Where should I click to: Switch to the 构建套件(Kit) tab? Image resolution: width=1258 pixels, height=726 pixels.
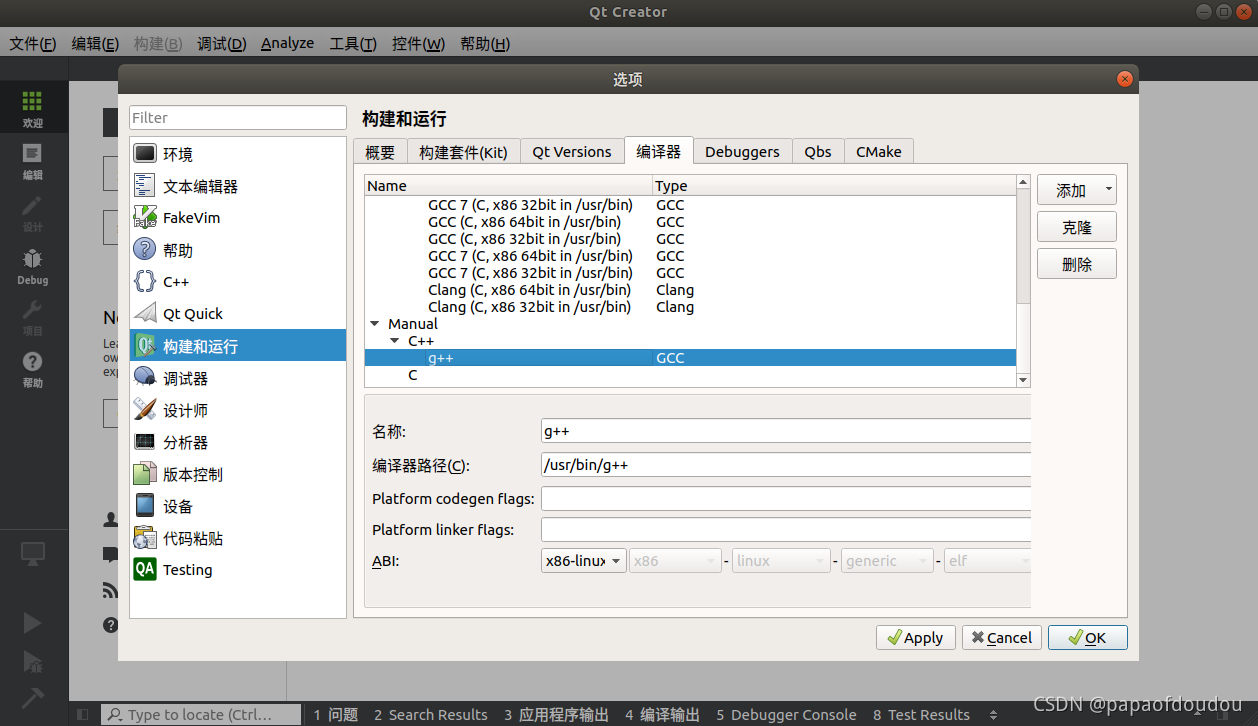(463, 152)
